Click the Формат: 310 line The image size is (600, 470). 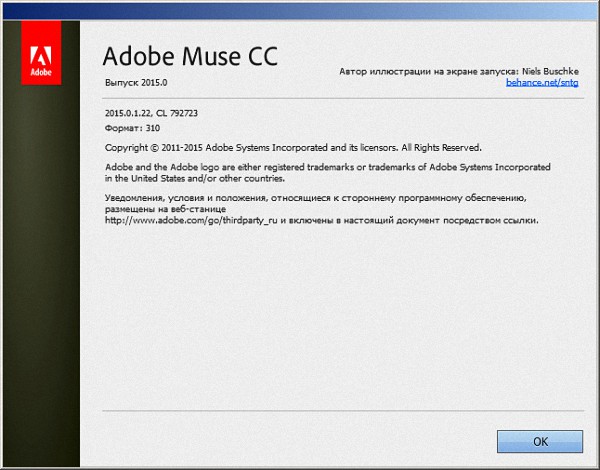click(132, 128)
